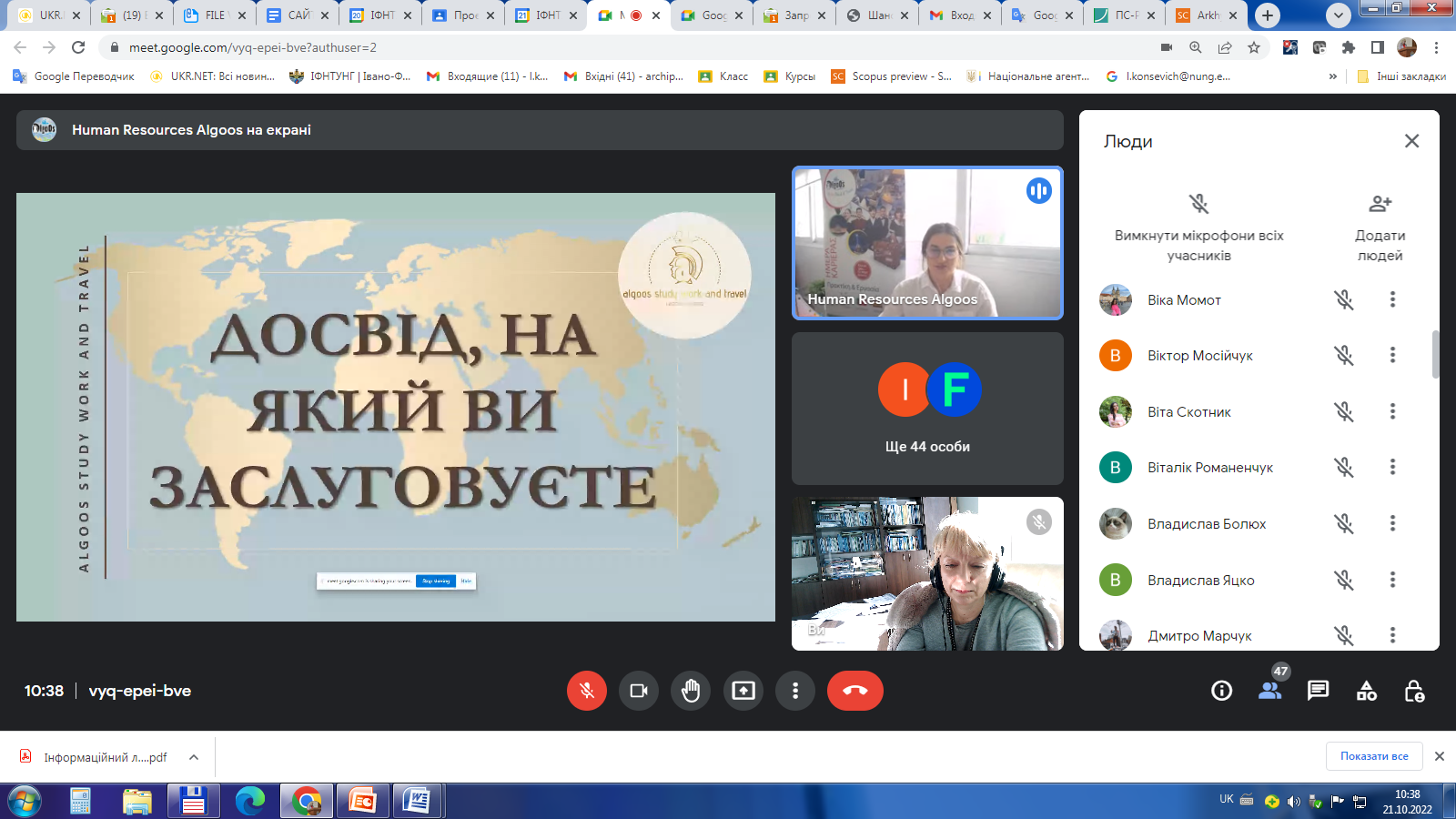The height and width of the screenshot is (819, 1456).
Task: Leave the call with red hang-up button
Action: [854, 691]
